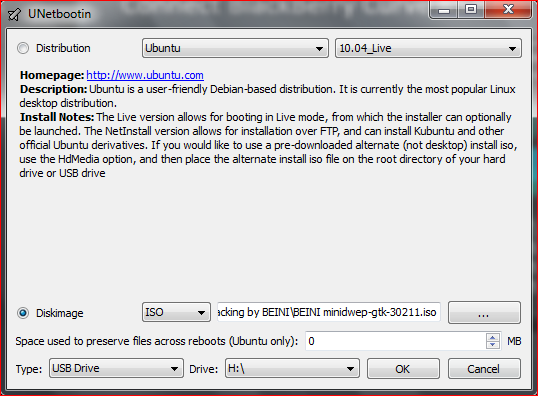Screen dimensions: 538x396
Task: Select the Distribution radio button
Action: (23, 48)
